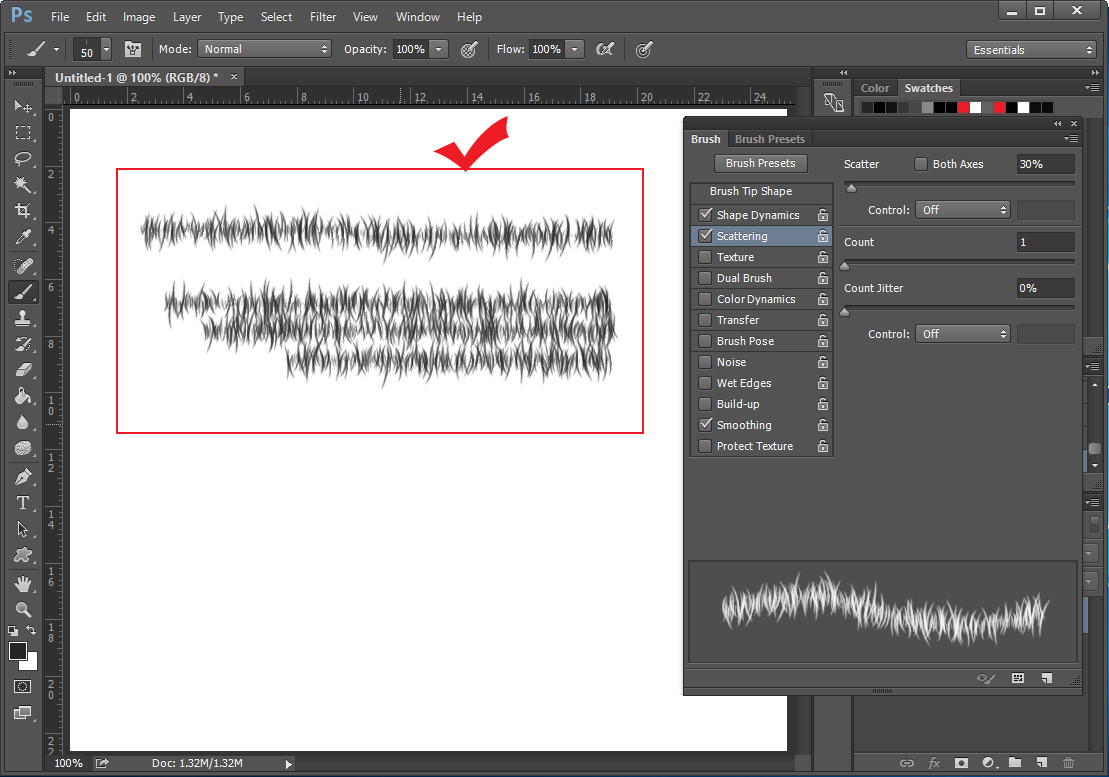Open Scatter Control dropdown
The height and width of the screenshot is (777, 1109).
[963, 210]
